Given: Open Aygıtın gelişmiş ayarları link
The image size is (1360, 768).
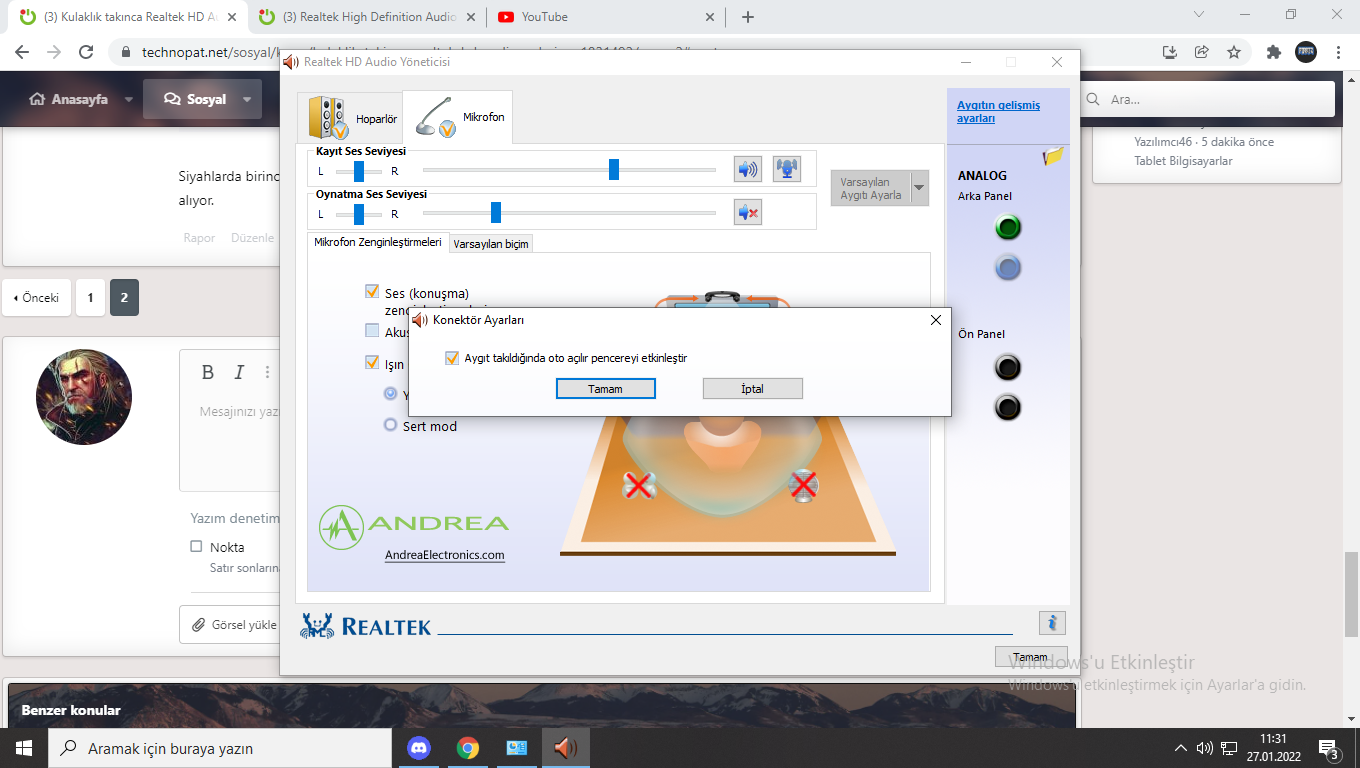Looking at the screenshot, I should [998, 112].
